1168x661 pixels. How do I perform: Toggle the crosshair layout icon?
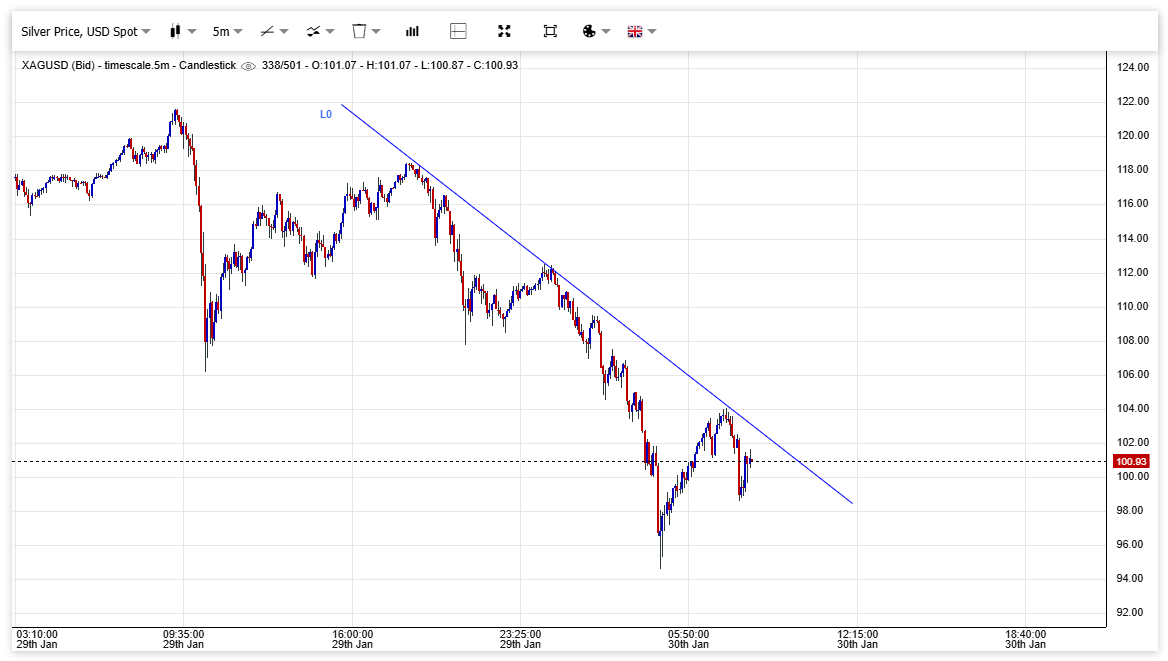click(x=458, y=31)
